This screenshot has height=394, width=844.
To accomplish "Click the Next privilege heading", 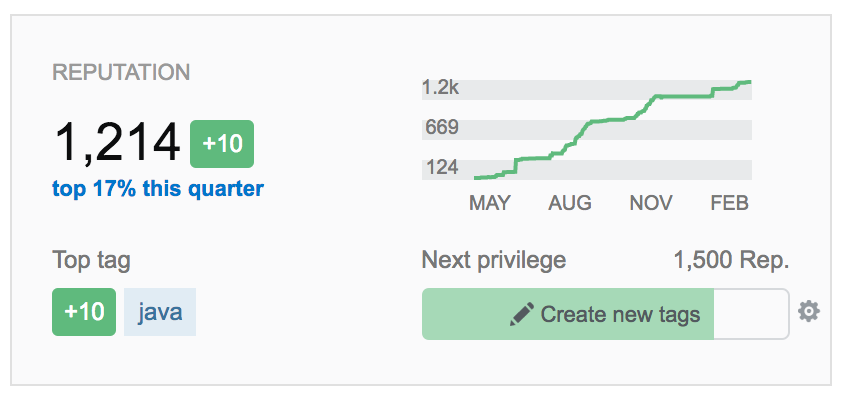I will (x=494, y=261).
